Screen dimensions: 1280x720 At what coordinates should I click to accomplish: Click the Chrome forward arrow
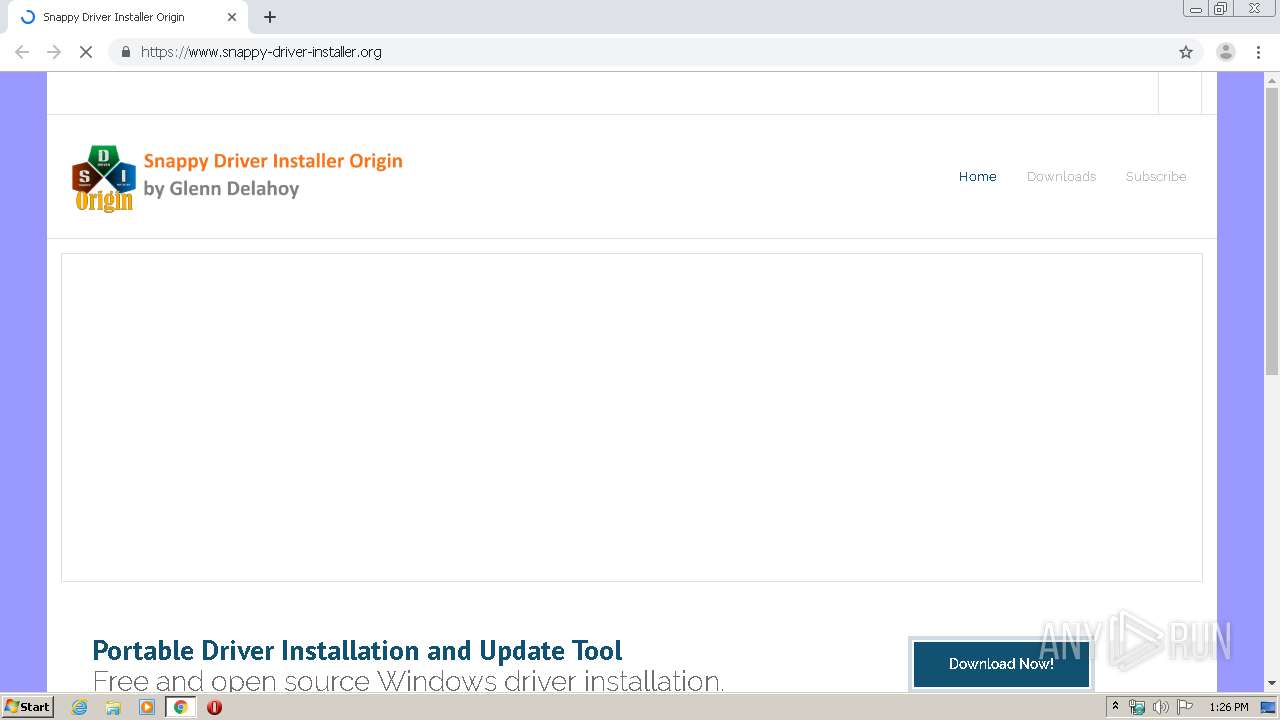click(x=54, y=52)
